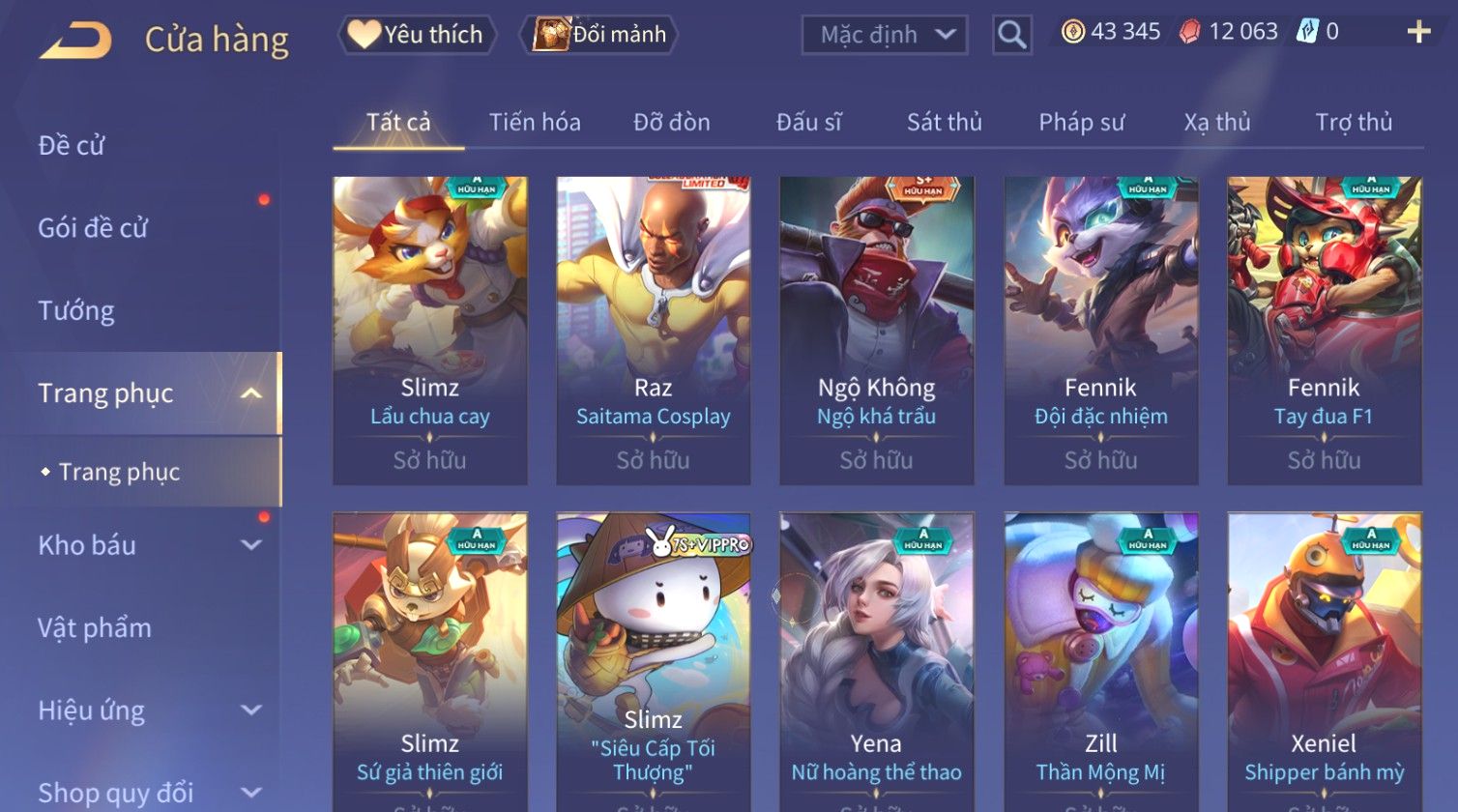Expand the Hiệu ứng sidebar menu
The height and width of the screenshot is (812, 1458).
click(250, 710)
